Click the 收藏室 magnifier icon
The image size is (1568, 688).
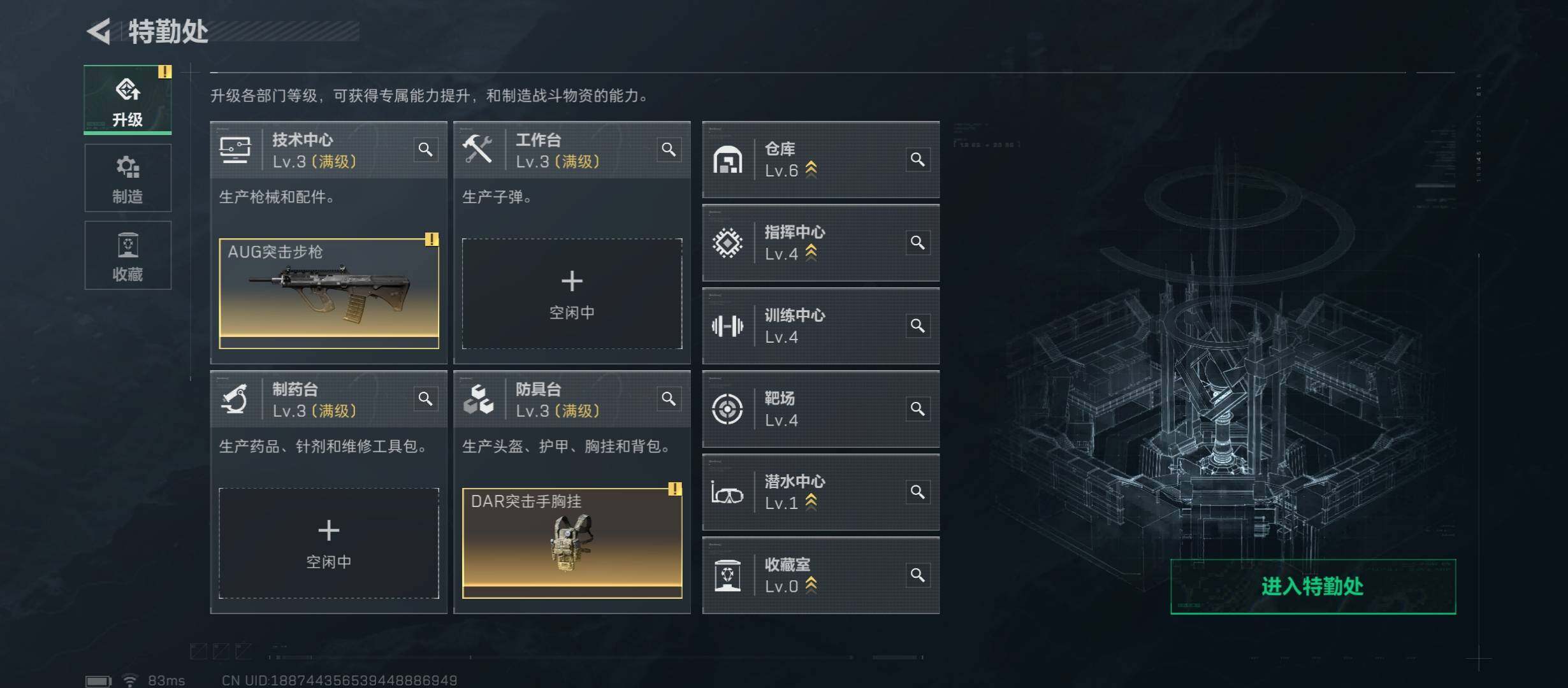(918, 575)
